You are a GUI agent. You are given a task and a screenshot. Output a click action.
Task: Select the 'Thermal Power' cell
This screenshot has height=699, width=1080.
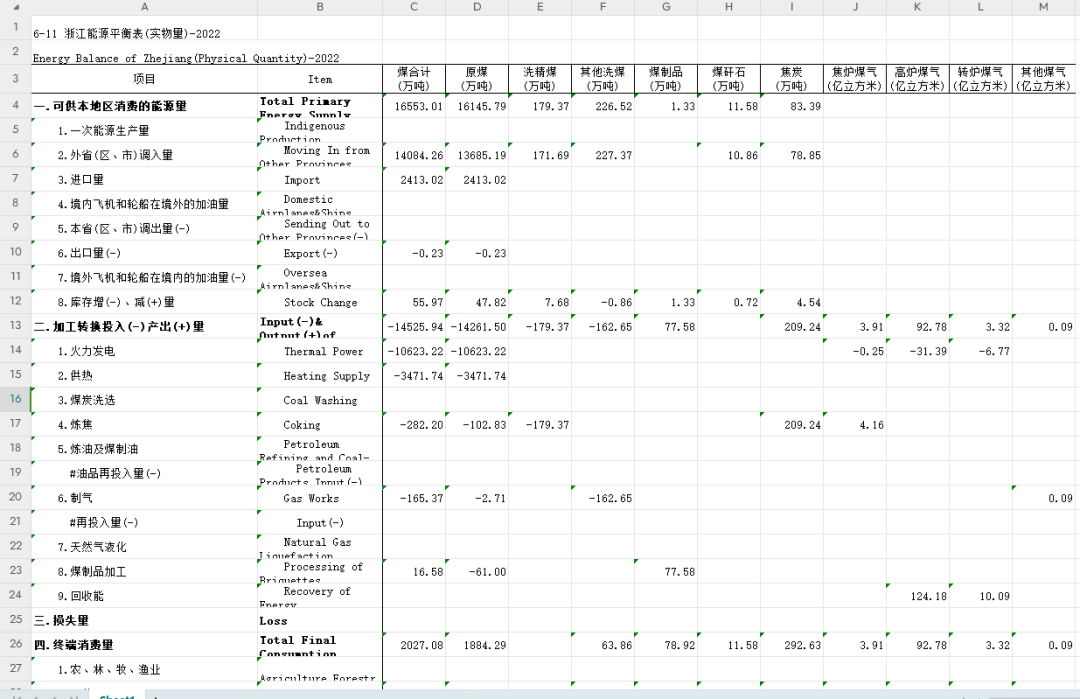[320, 351]
